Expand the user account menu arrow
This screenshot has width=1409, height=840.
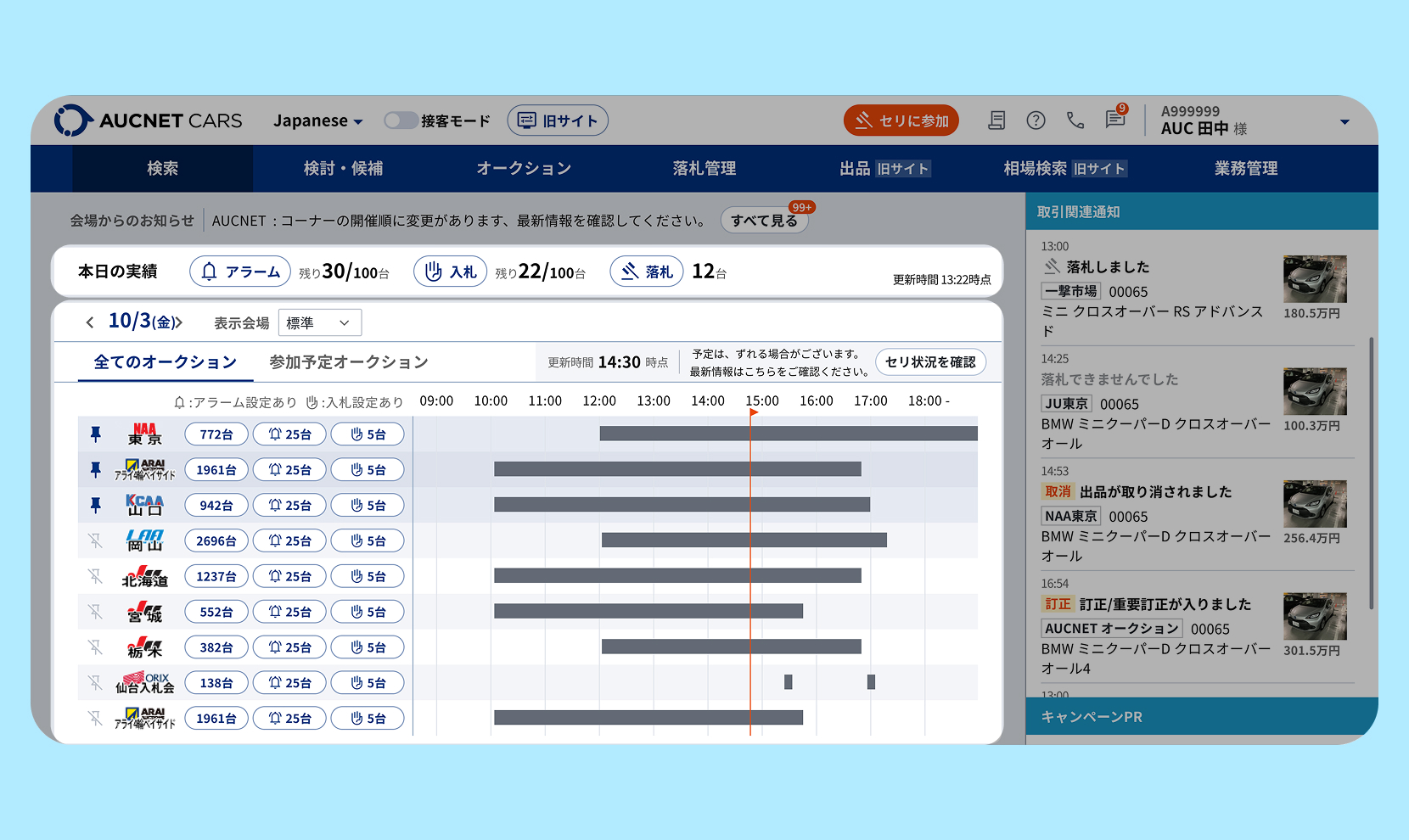pos(1344,121)
